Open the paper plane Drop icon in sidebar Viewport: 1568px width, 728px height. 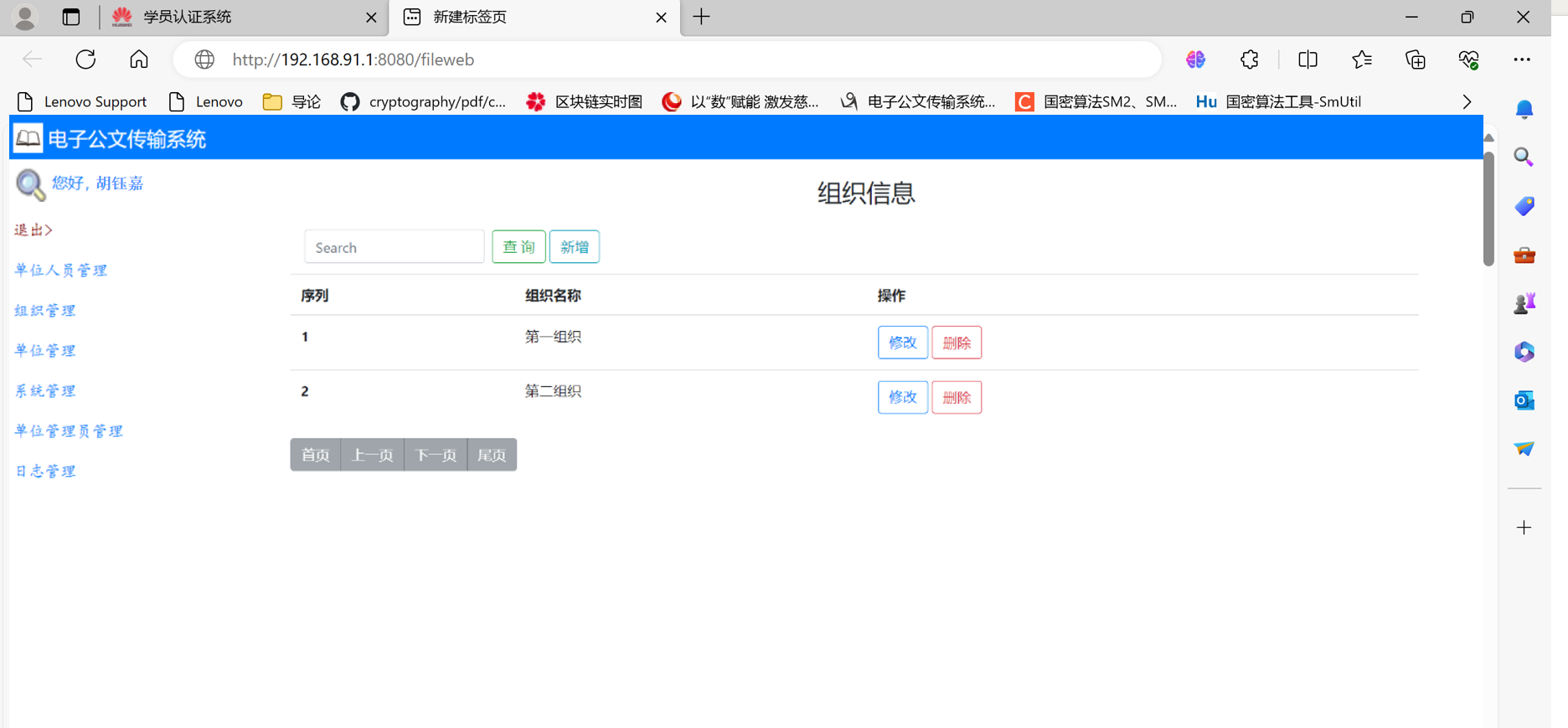(x=1524, y=449)
